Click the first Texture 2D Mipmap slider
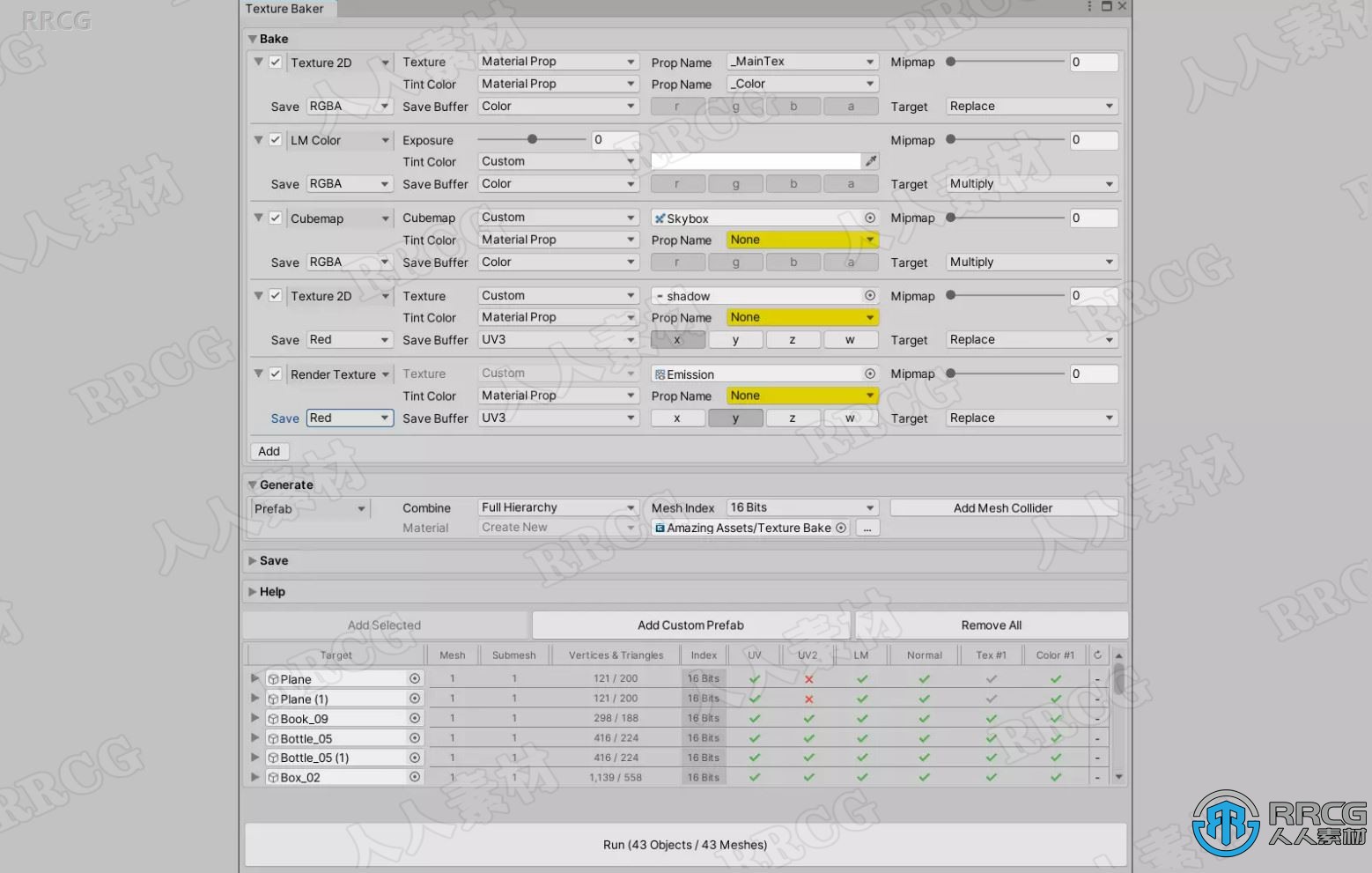 point(1006,62)
